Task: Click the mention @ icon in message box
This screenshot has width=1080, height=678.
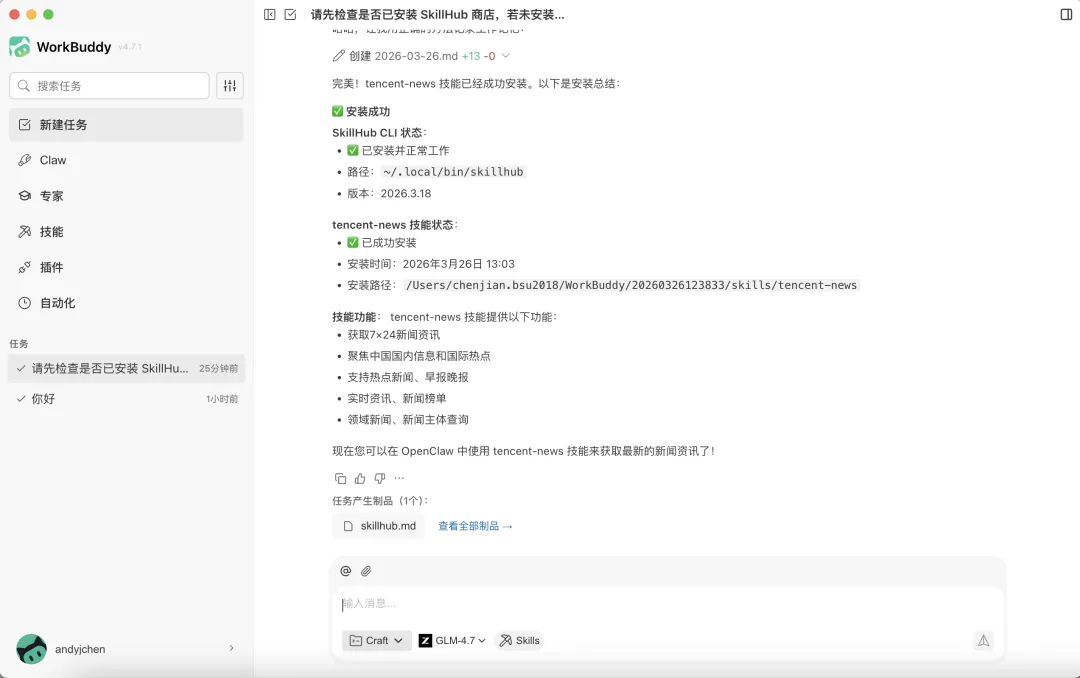Action: [x=345, y=570]
